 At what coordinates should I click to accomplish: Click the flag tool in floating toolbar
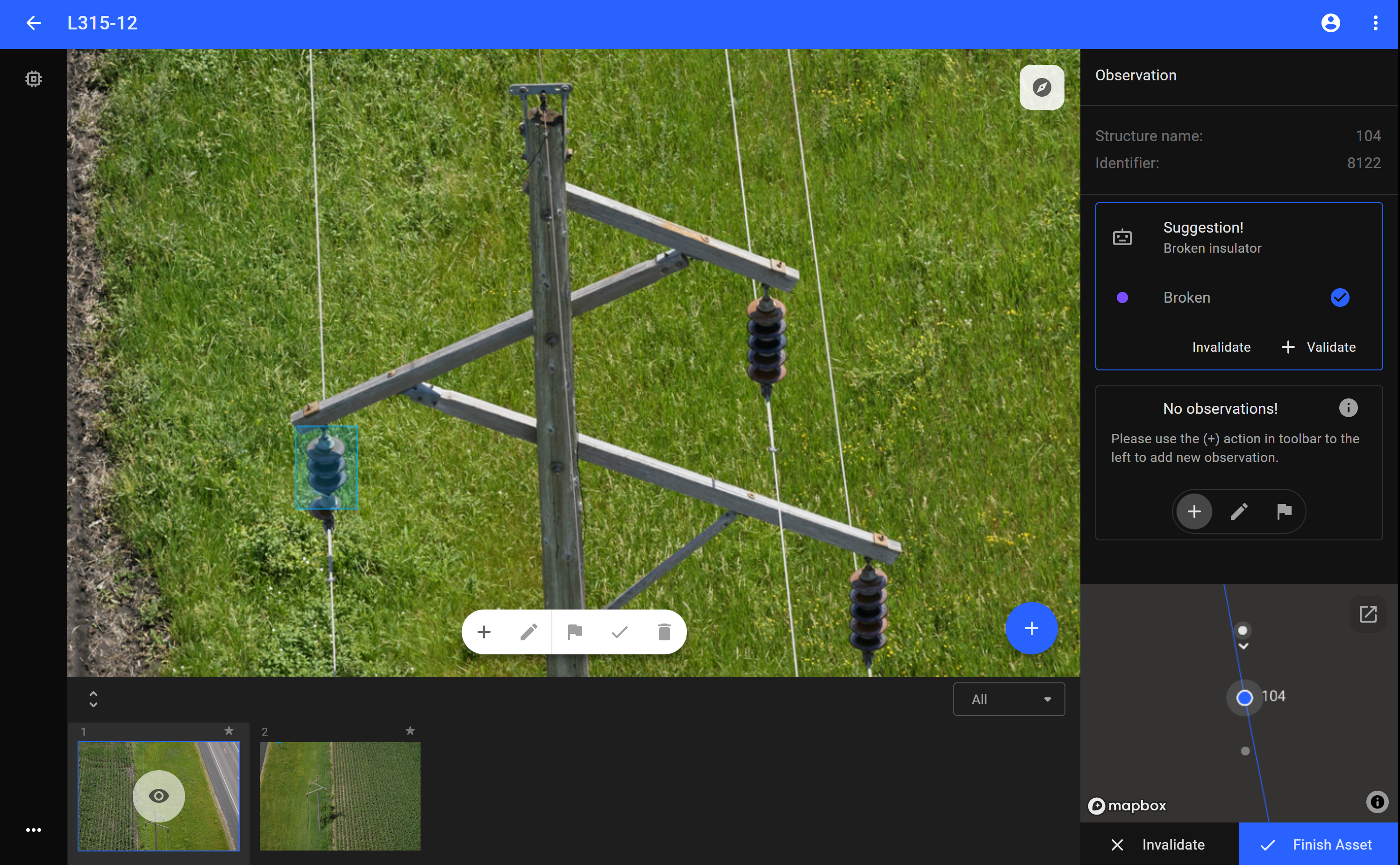pyautogui.click(x=575, y=631)
